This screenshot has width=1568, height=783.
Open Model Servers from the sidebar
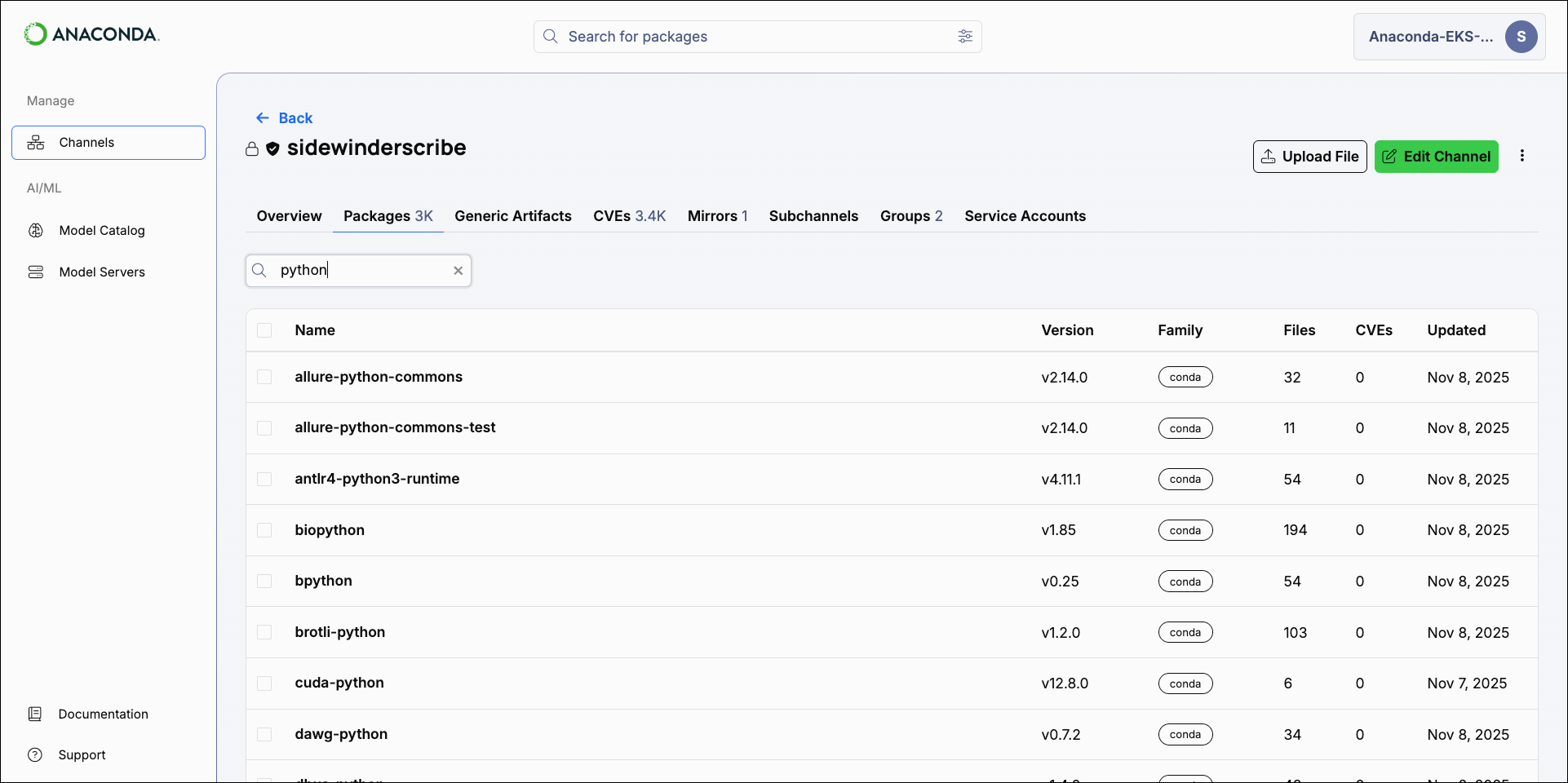pyautogui.click(x=101, y=272)
